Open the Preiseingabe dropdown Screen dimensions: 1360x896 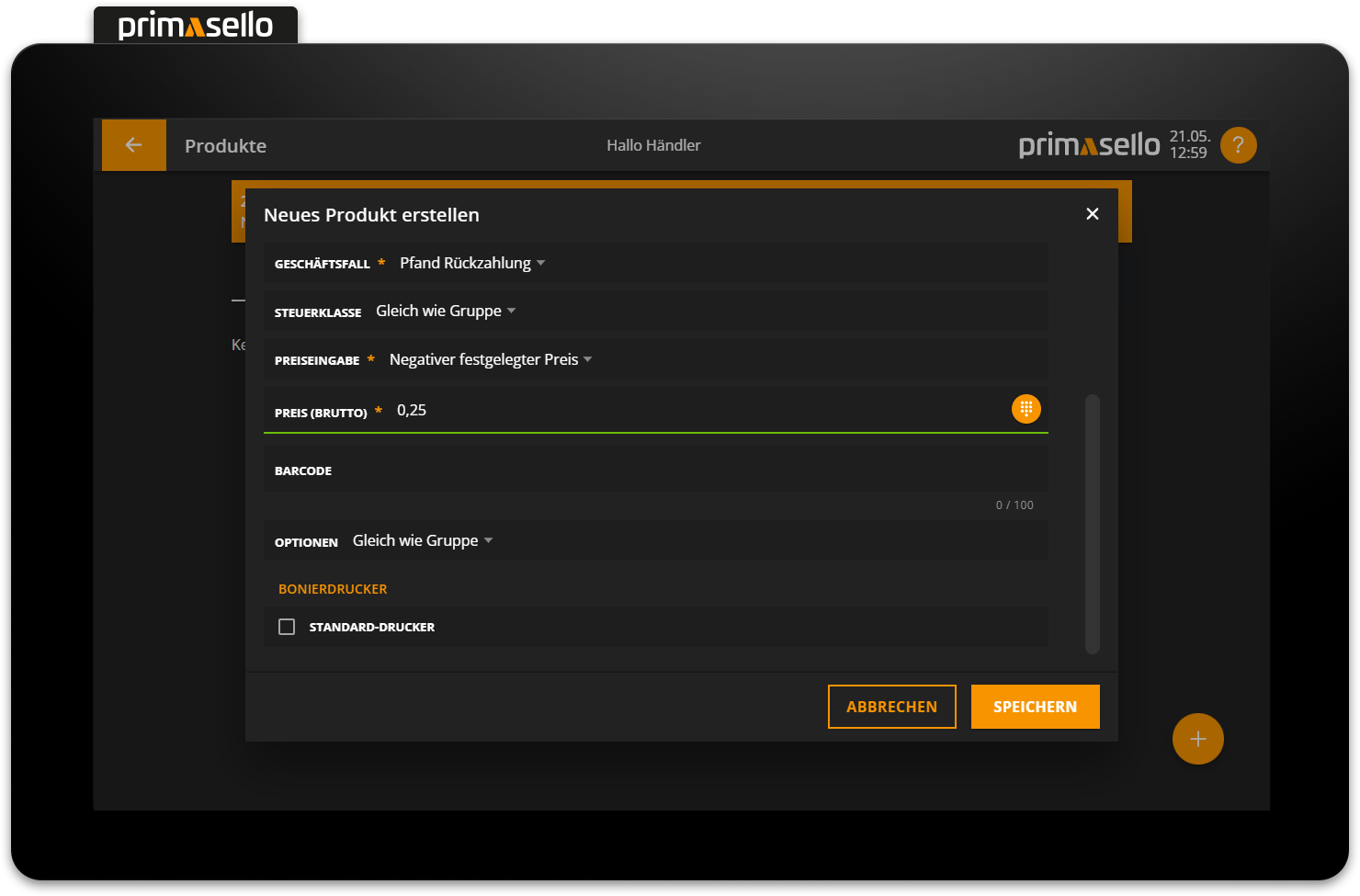pos(490,359)
